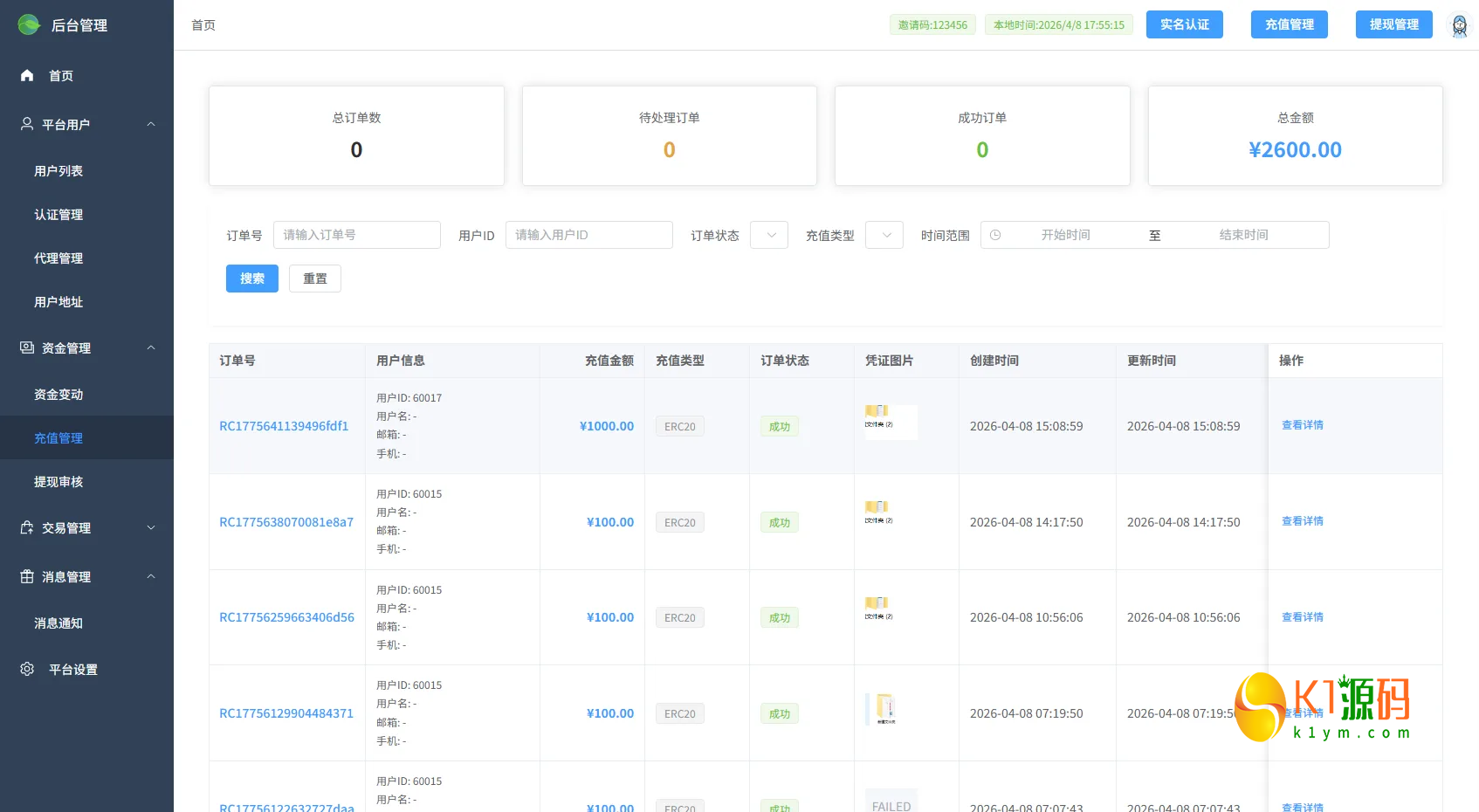The width and height of the screenshot is (1479, 812).
Task: Open the 订单状态 dropdown
Action: tap(769, 235)
